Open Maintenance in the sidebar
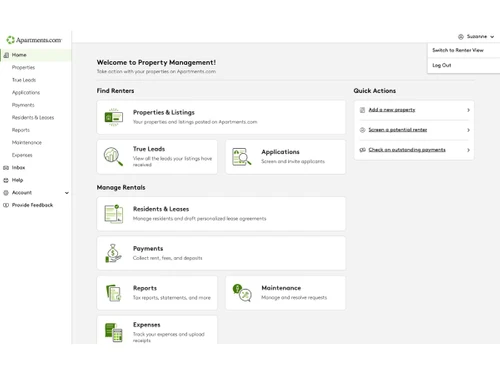Screen dimensions: 500x375 click(x=27, y=142)
